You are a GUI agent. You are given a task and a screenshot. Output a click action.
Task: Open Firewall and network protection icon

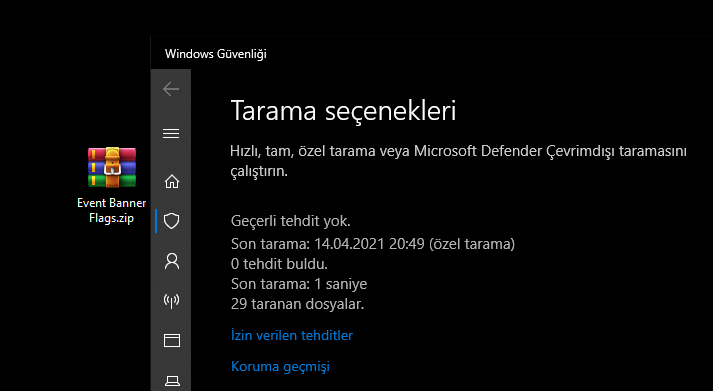(171, 301)
